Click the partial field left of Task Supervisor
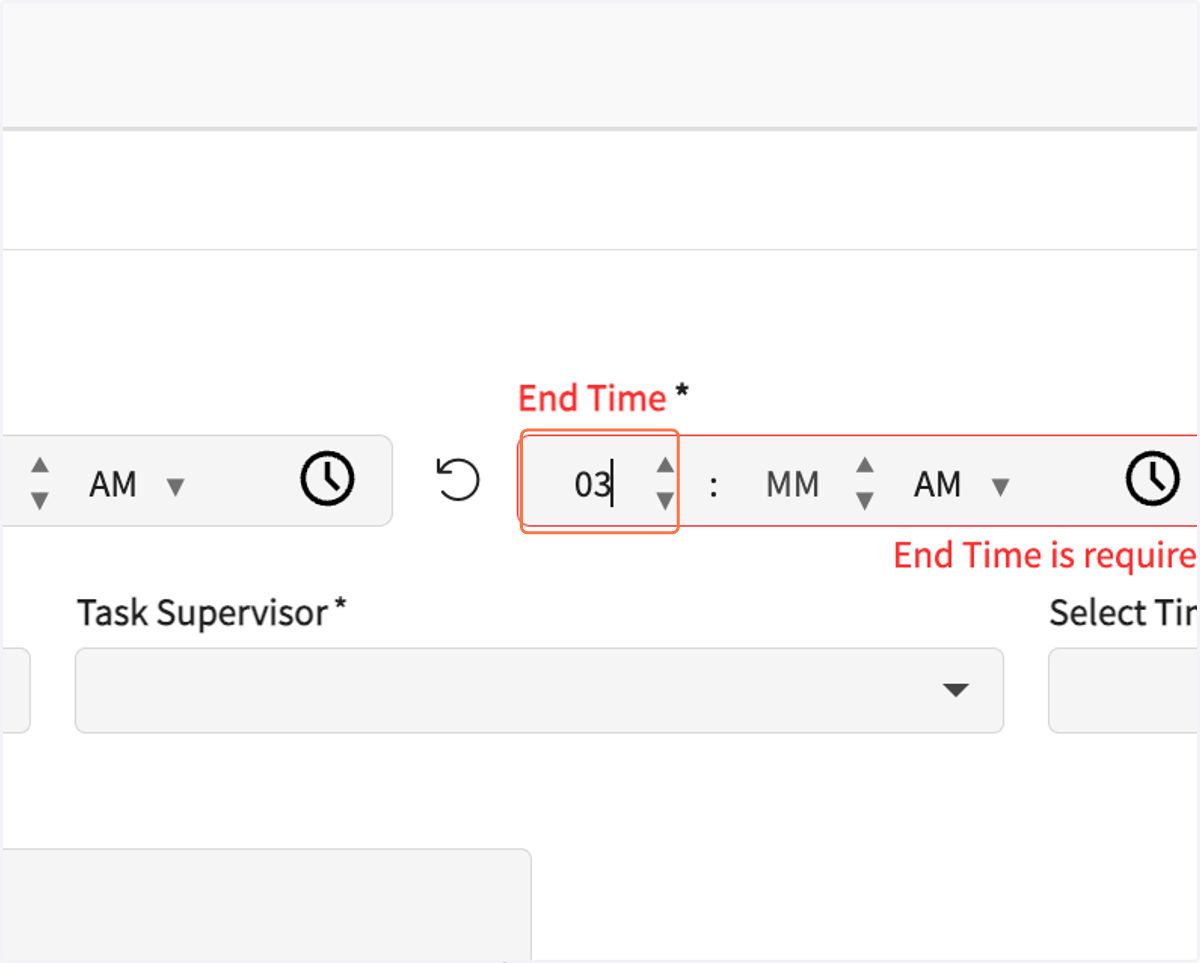The height and width of the screenshot is (963, 1200). pyautogui.click(x=15, y=690)
